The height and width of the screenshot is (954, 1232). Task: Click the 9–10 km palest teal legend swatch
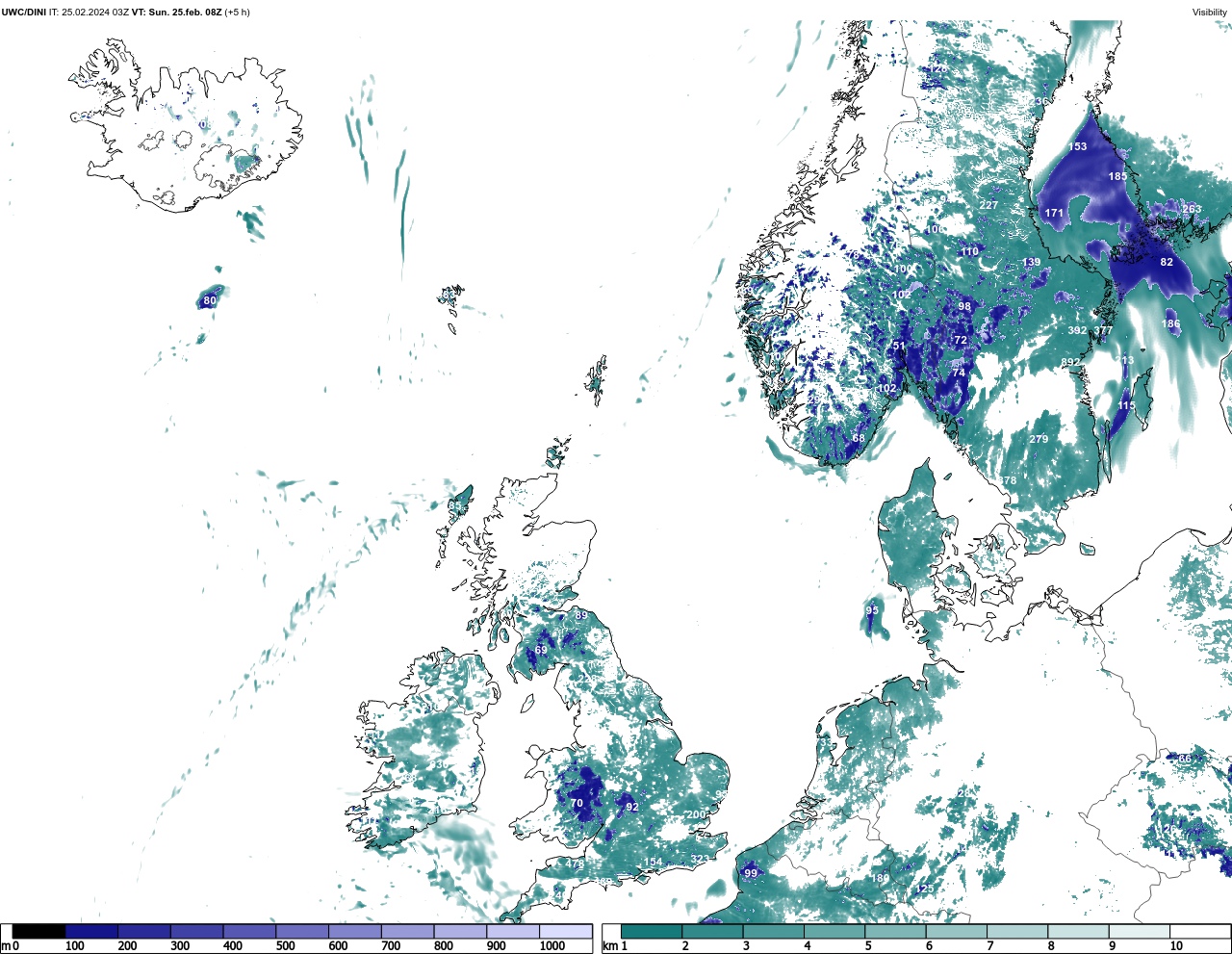(1140, 931)
